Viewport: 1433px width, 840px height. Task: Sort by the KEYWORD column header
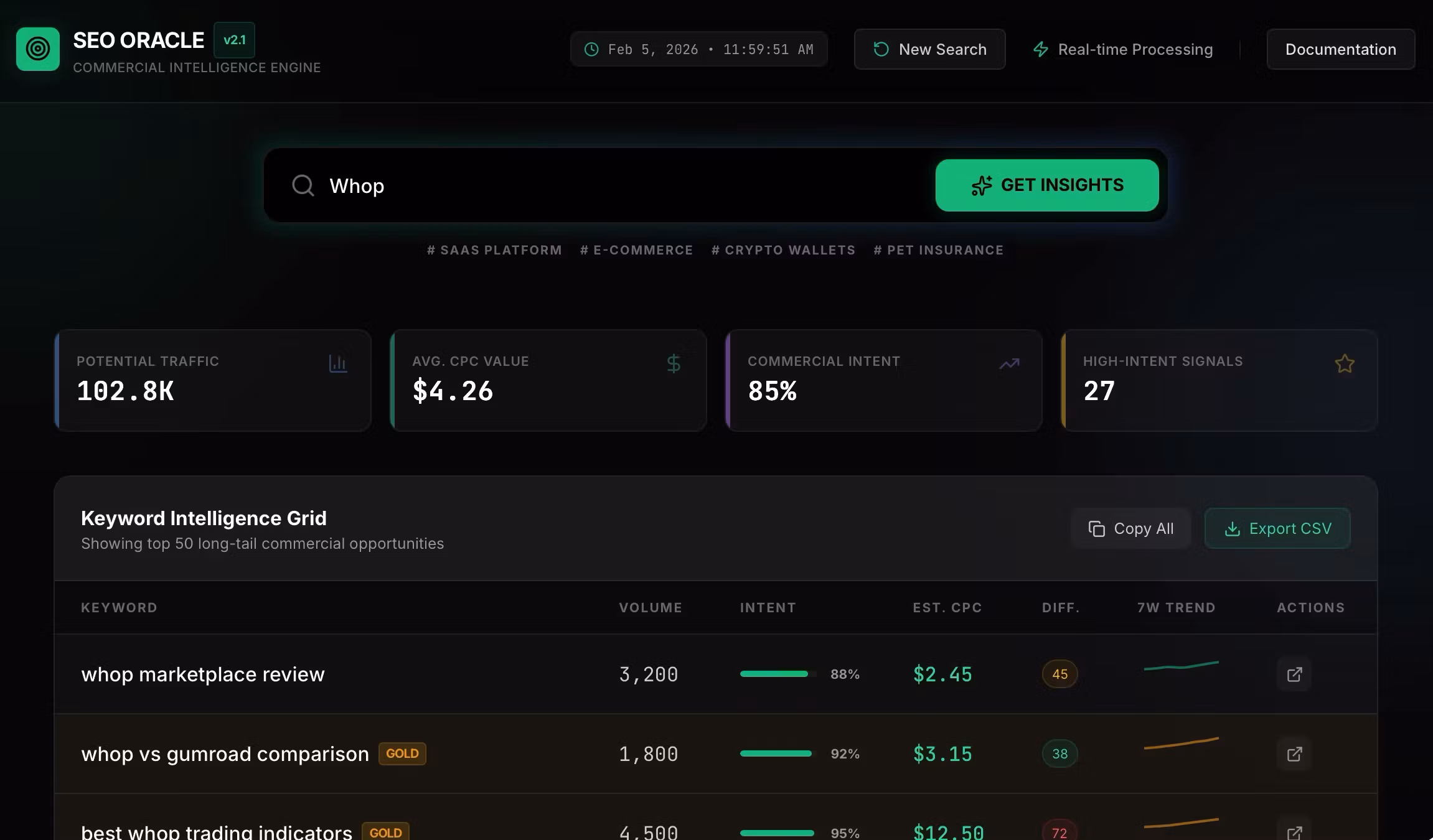119,607
